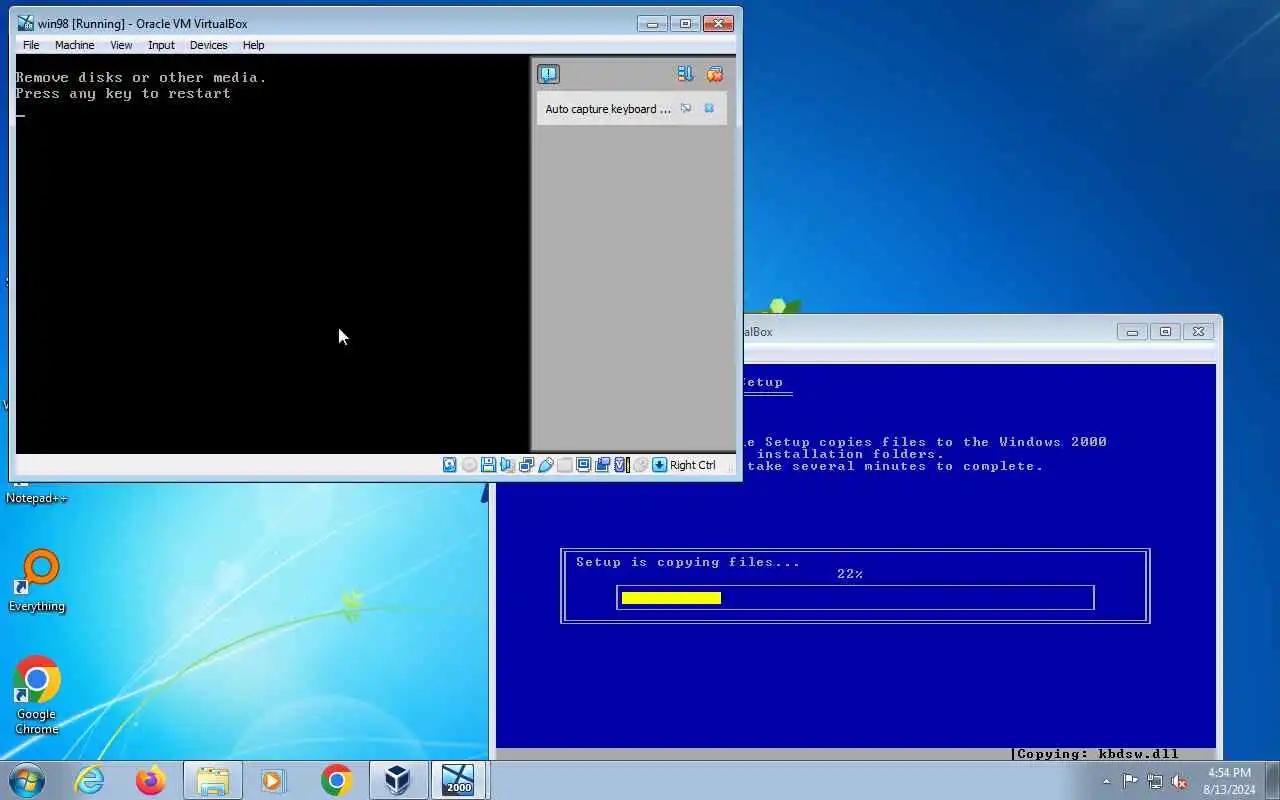The height and width of the screenshot is (800, 1280).
Task: Open the Windows Start menu
Action: [27, 780]
